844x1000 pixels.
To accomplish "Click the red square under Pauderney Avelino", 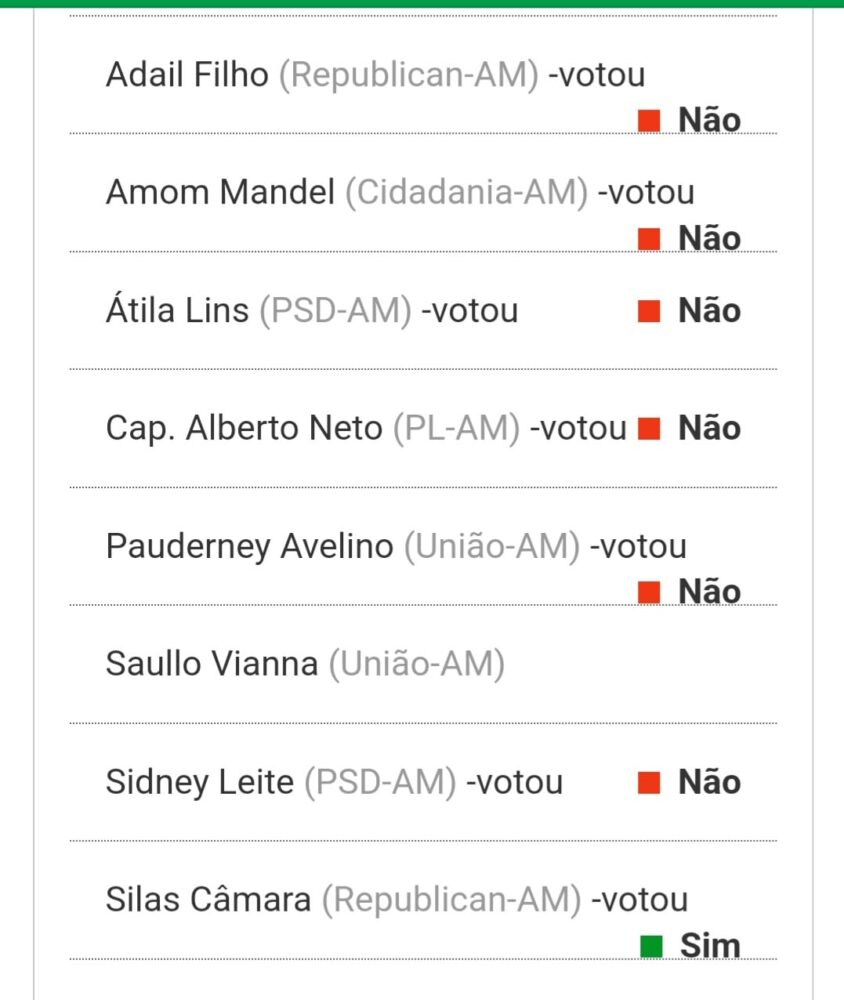I will click(650, 592).
